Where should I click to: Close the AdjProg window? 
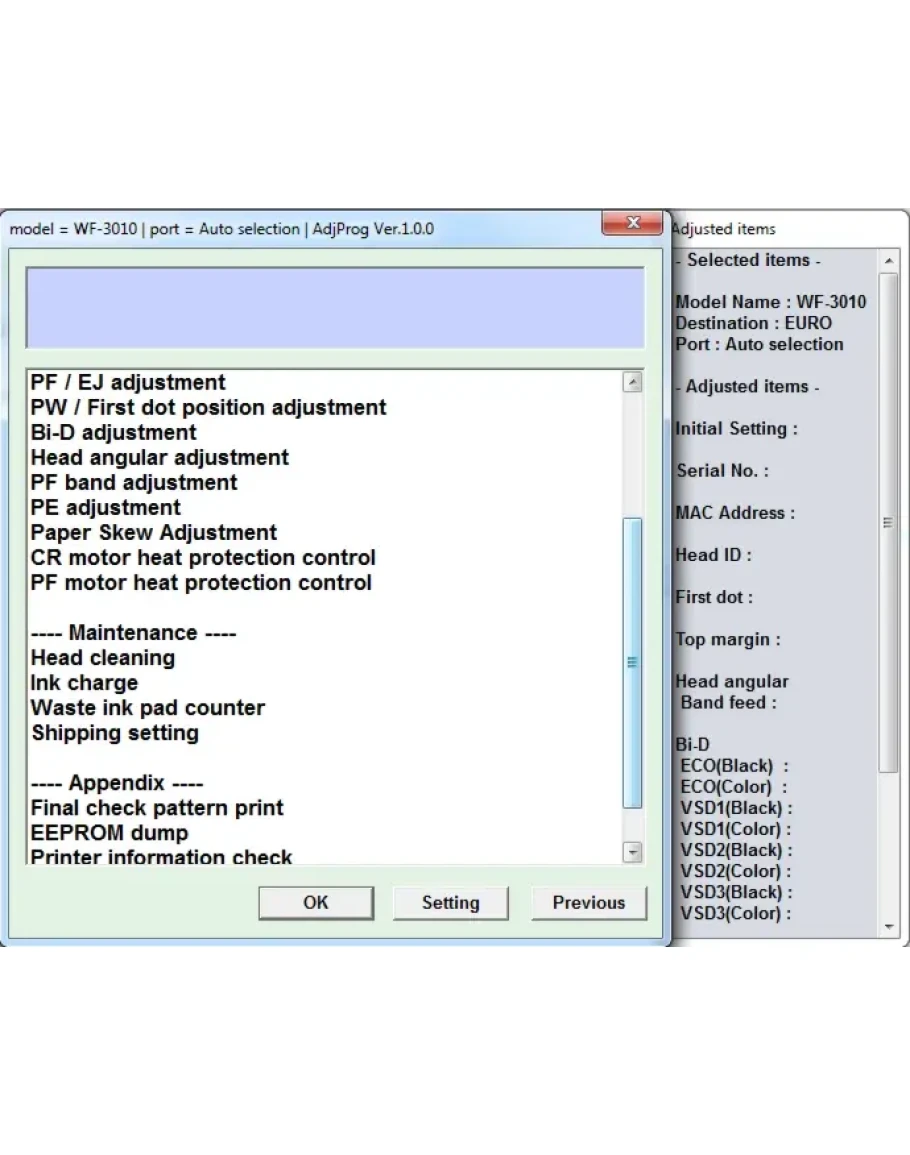point(631,223)
